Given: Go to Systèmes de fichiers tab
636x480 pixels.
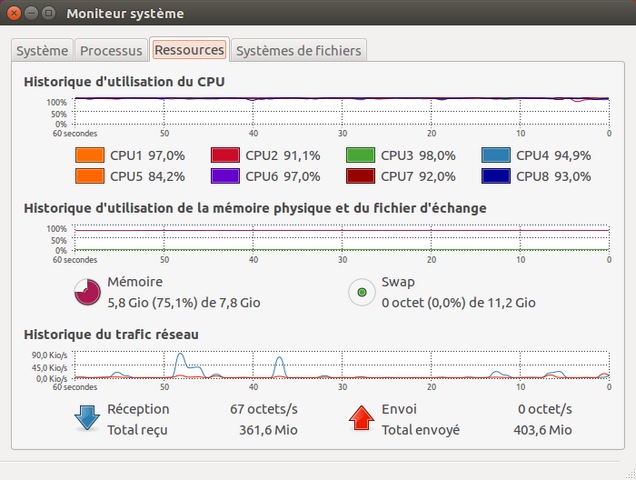Looking at the screenshot, I should 299,50.
